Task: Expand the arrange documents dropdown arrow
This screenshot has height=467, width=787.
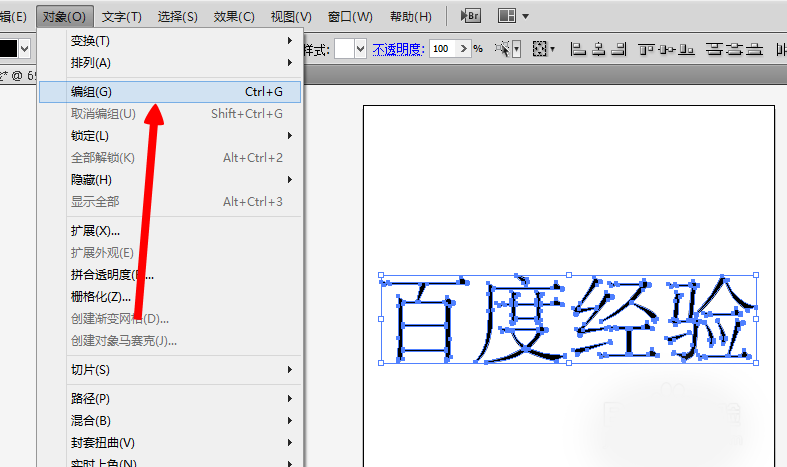Action: coord(526,17)
